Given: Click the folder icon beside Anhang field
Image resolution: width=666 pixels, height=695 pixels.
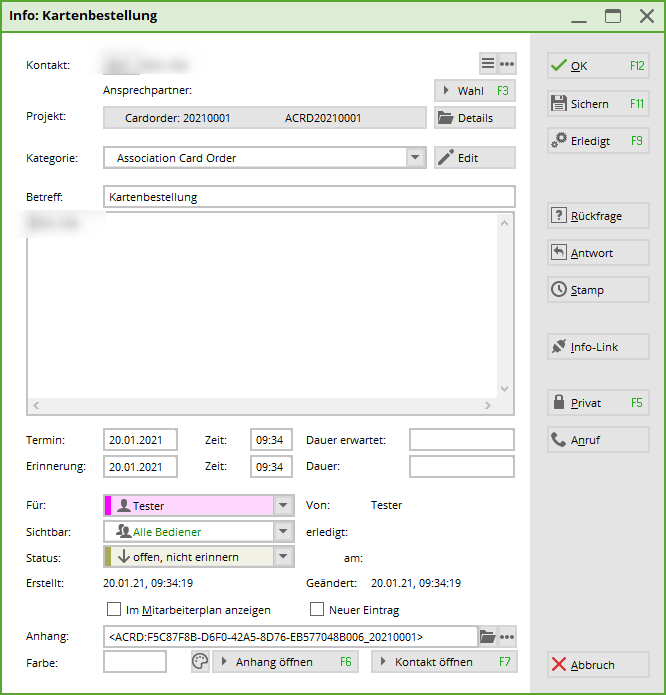Looking at the screenshot, I should coord(488,637).
